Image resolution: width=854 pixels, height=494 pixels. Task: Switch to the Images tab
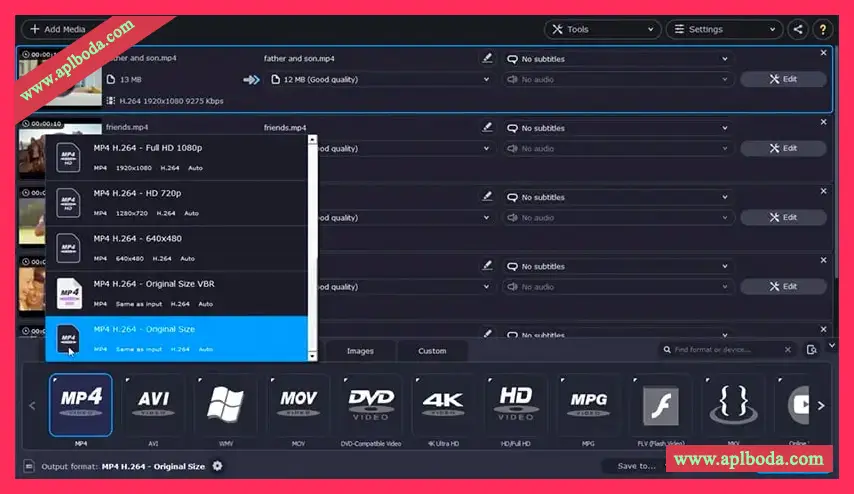point(360,351)
